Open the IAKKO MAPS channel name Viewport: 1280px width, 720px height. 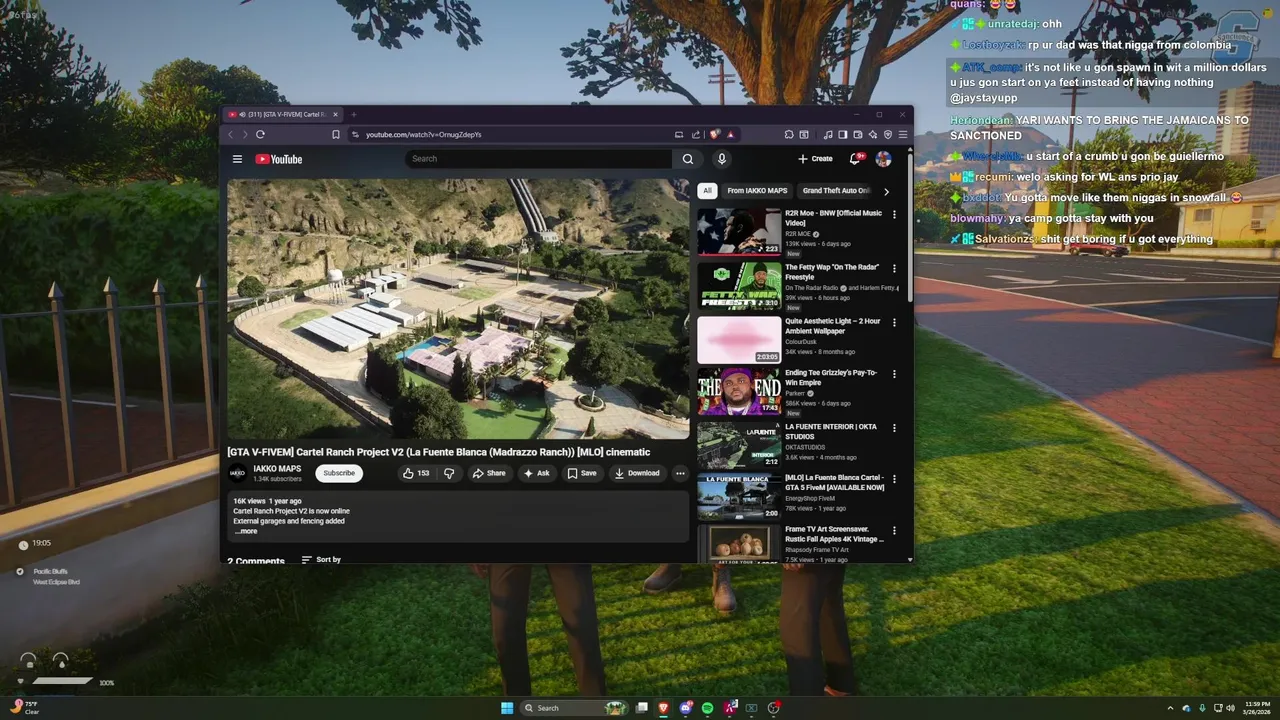click(277, 468)
